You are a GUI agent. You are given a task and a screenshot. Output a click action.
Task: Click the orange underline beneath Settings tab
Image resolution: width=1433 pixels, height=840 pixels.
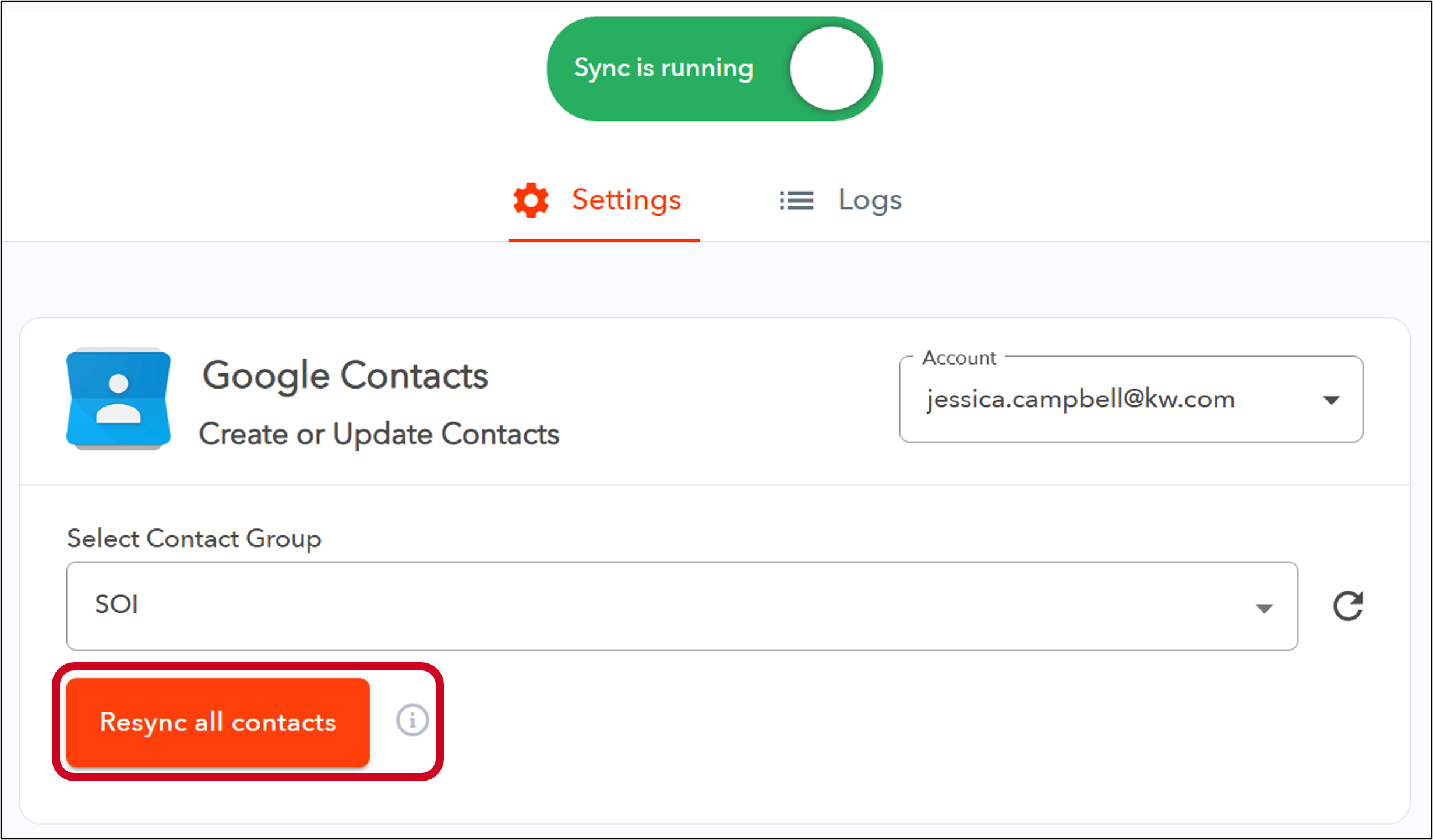604,240
